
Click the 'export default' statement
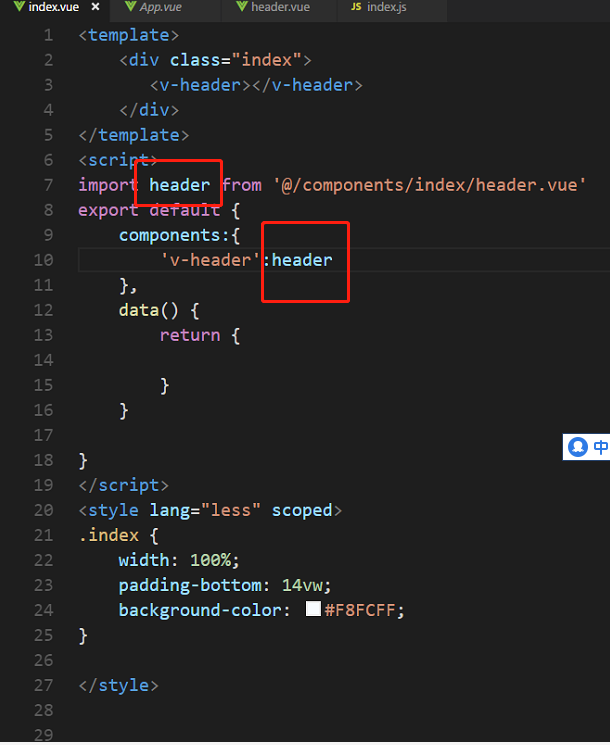pyautogui.click(x=149, y=210)
